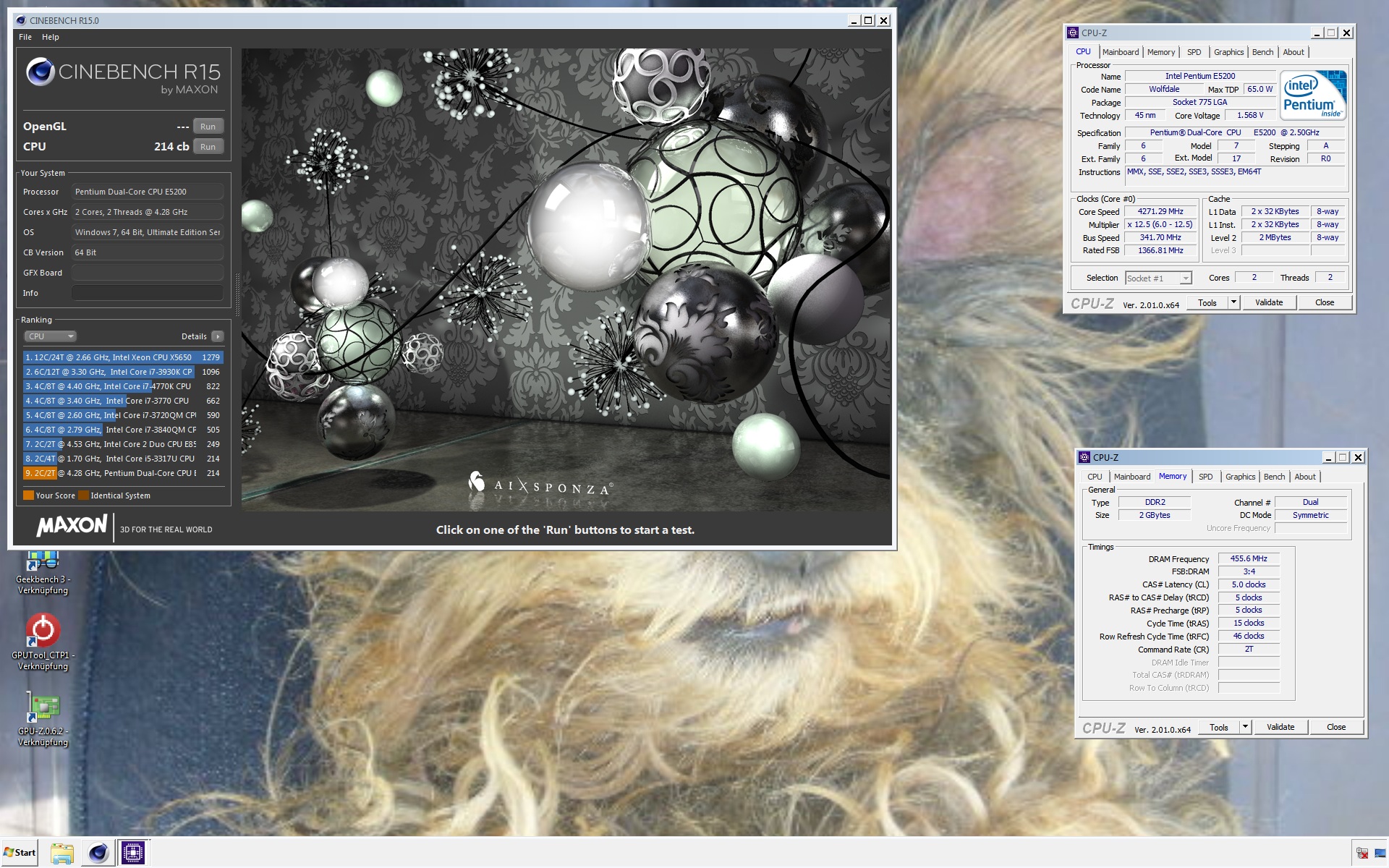
Task: Click the top CPU-Z window title icon
Action: (x=1073, y=33)
